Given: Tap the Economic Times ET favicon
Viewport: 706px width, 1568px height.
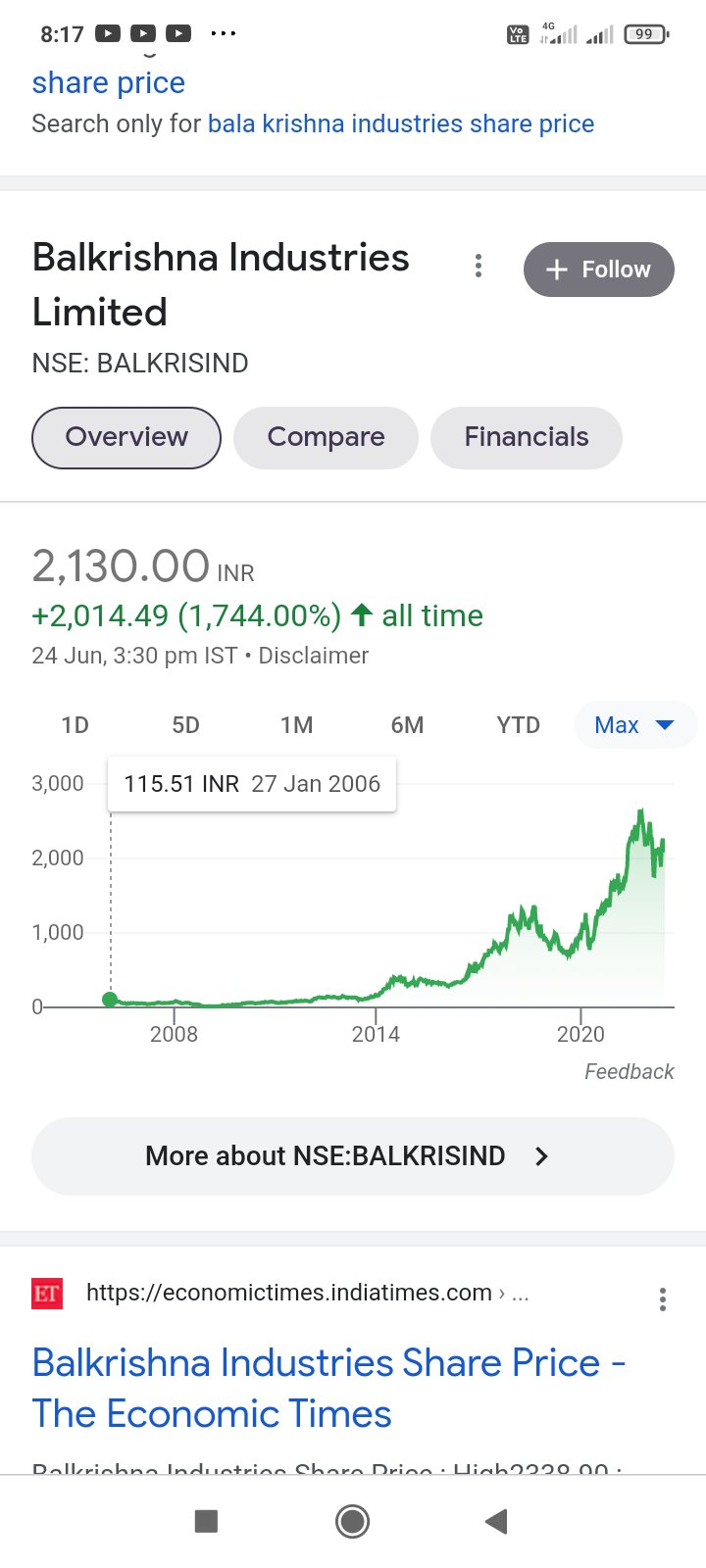Looking at the screenshot, I should tap(47, 1294).
